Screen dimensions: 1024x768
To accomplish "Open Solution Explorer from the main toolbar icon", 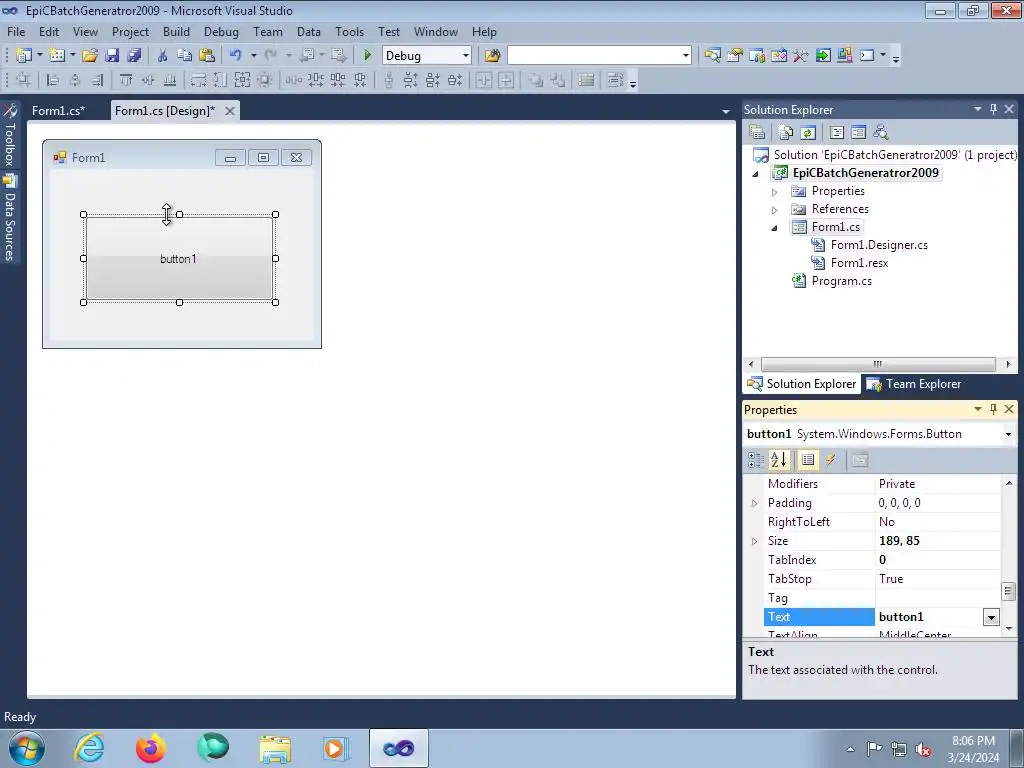I will [x=712, y=56].
